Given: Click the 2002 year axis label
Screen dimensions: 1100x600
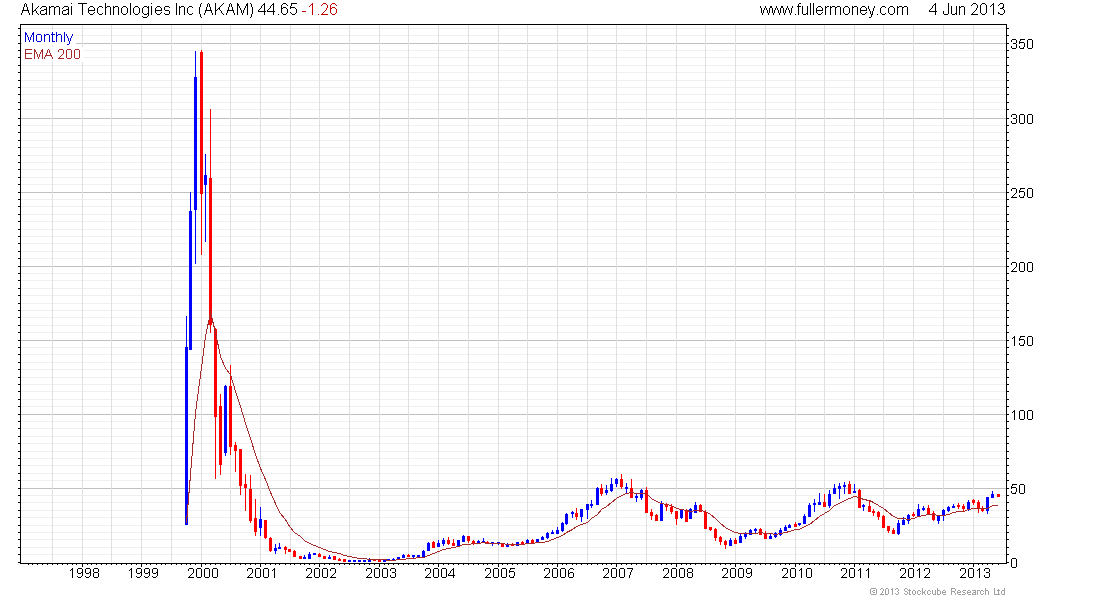Looking at the screenshot, I should pyautogui.click(x=321, y=573).
